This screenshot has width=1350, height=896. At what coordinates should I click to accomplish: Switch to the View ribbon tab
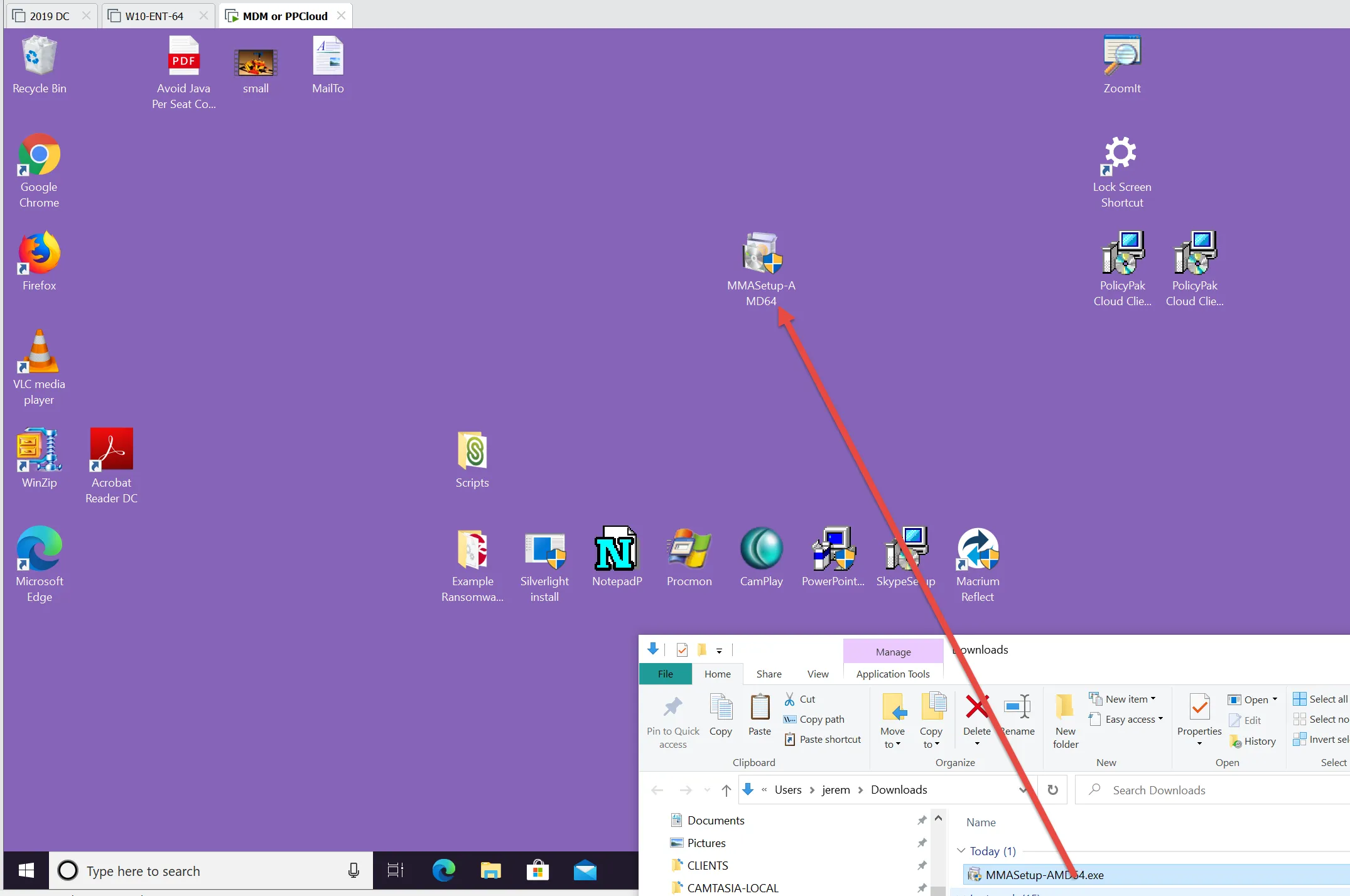point(818,674)
